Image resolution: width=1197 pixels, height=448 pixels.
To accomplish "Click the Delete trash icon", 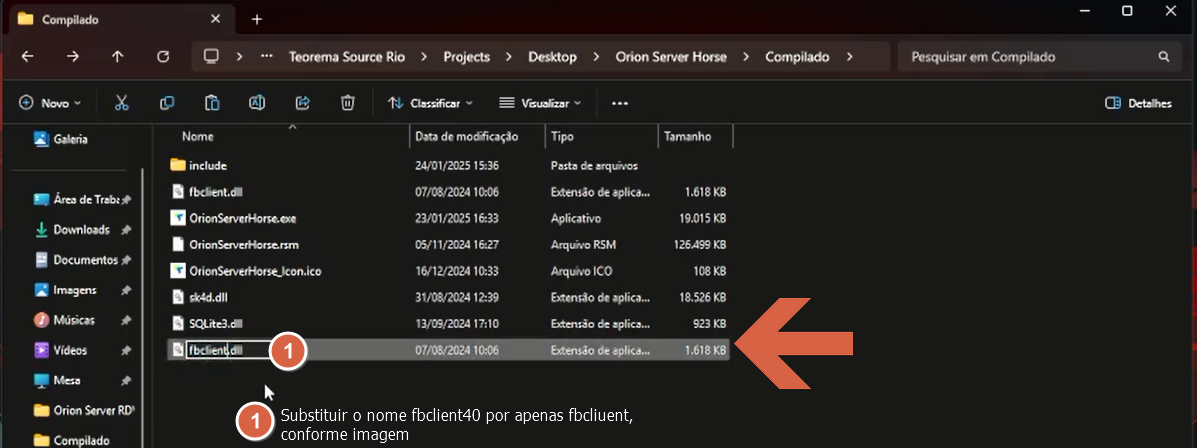I will point(347,103).
